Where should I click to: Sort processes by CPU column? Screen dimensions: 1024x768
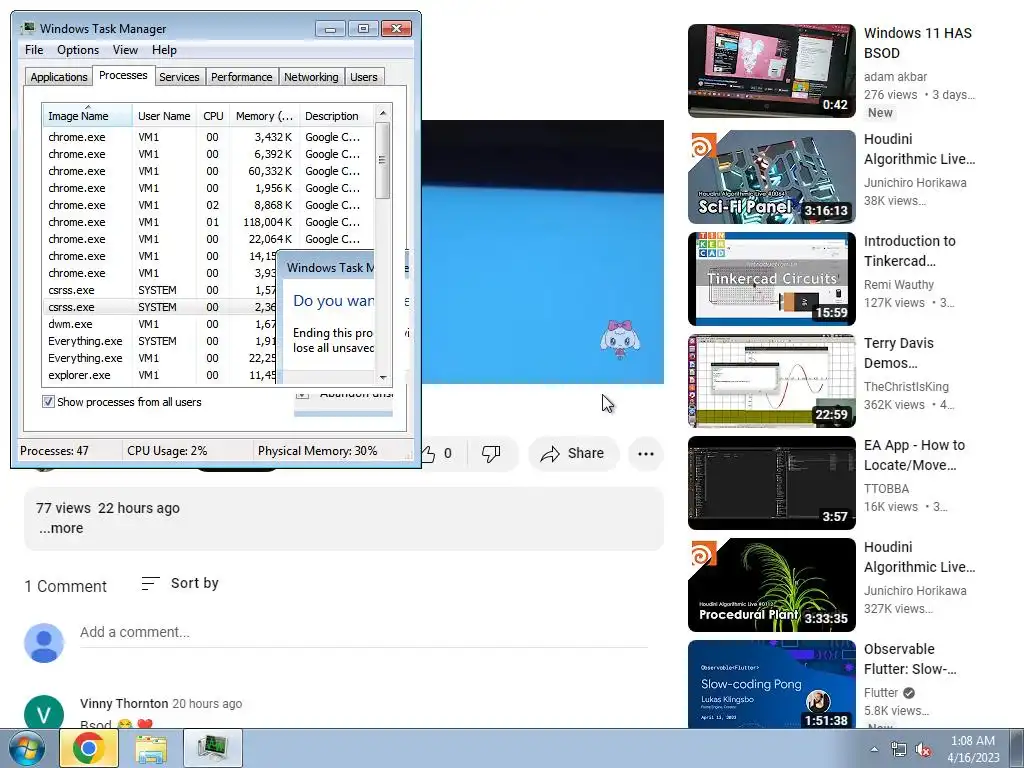[x=213, y=116]
